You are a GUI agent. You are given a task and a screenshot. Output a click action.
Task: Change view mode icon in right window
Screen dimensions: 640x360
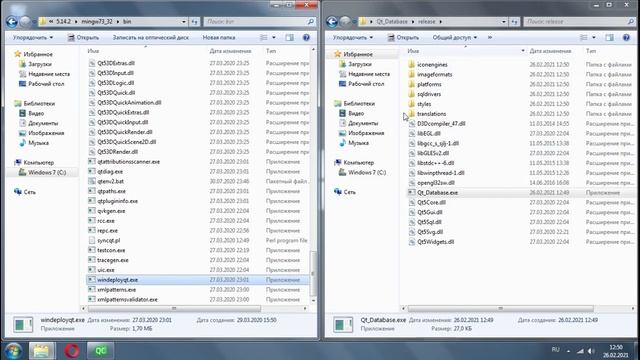tap(584, 38)
